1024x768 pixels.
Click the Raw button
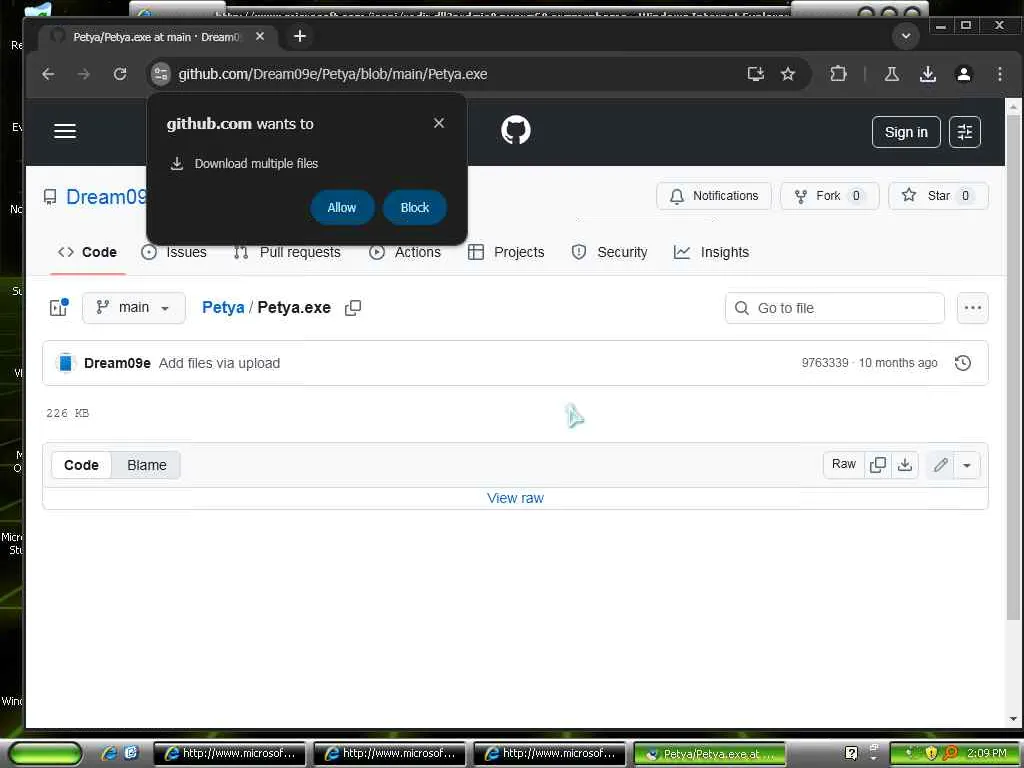pyautogui.click(x=843, y=464)
